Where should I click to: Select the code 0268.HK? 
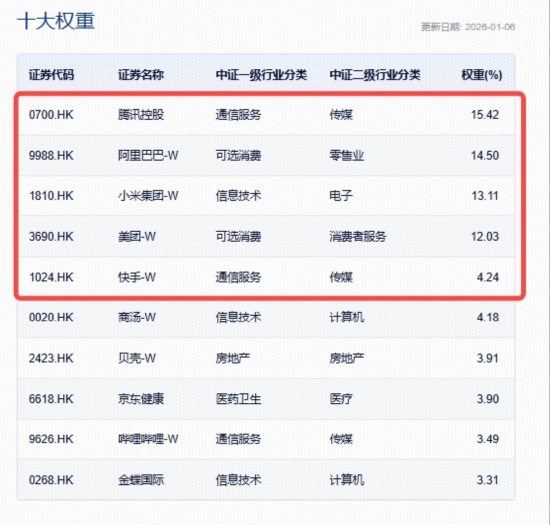[51, 480]
